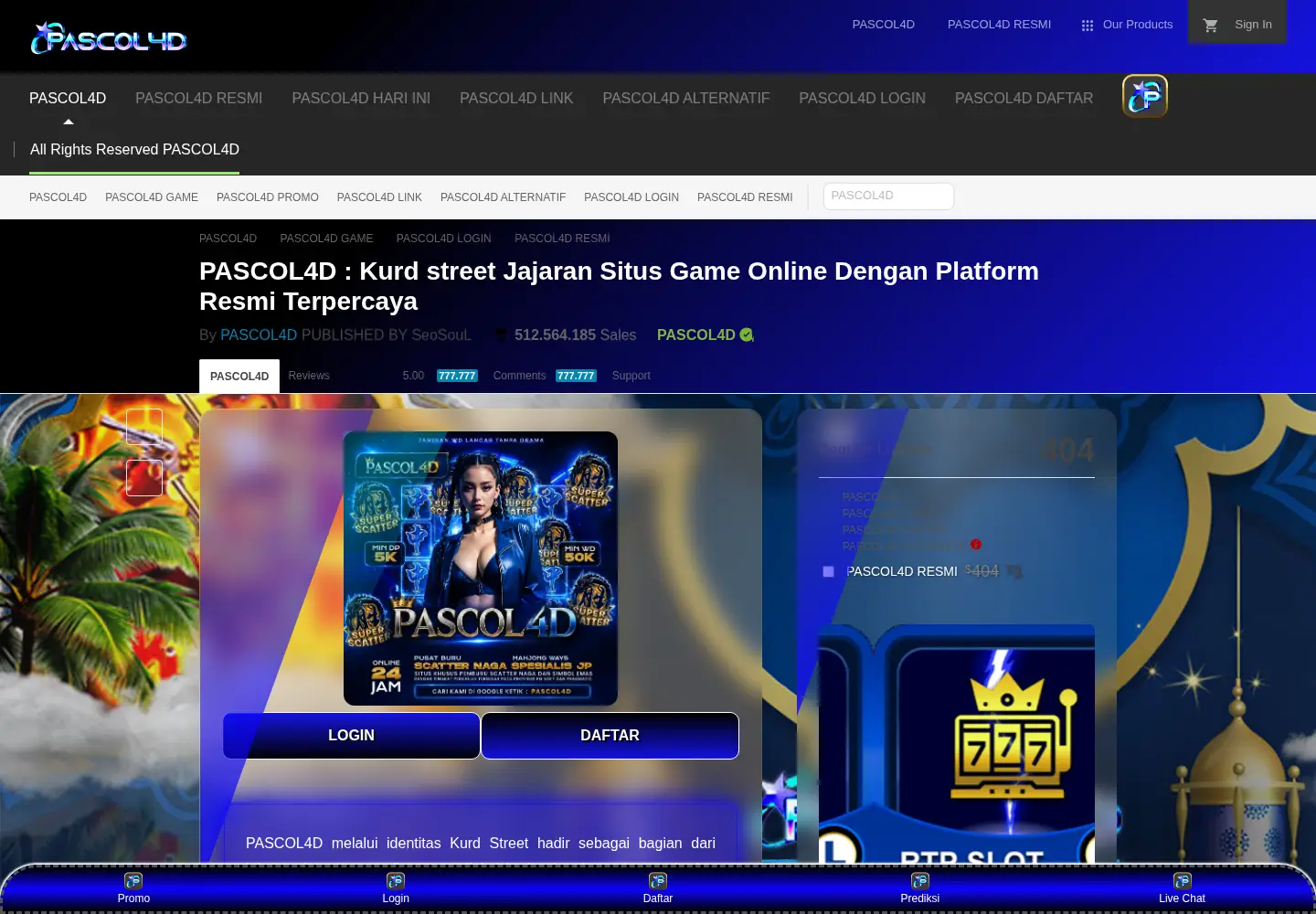1316x914 pixels.
Task: Open the Our Products grid menu
Action: pos(1127,25)
